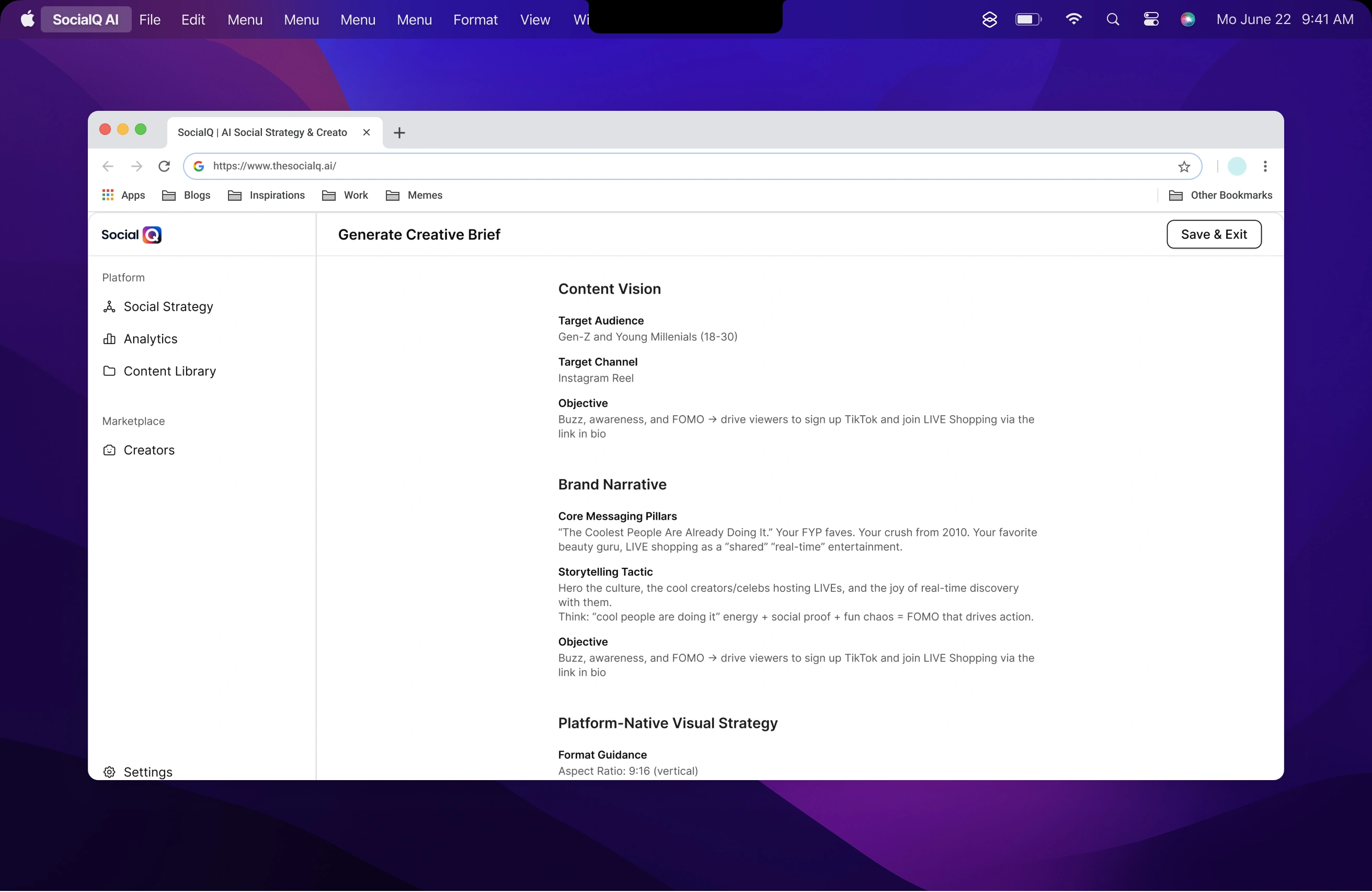Open the SocialQ AI app menu

pyautogui.click(x=86, y=19)
